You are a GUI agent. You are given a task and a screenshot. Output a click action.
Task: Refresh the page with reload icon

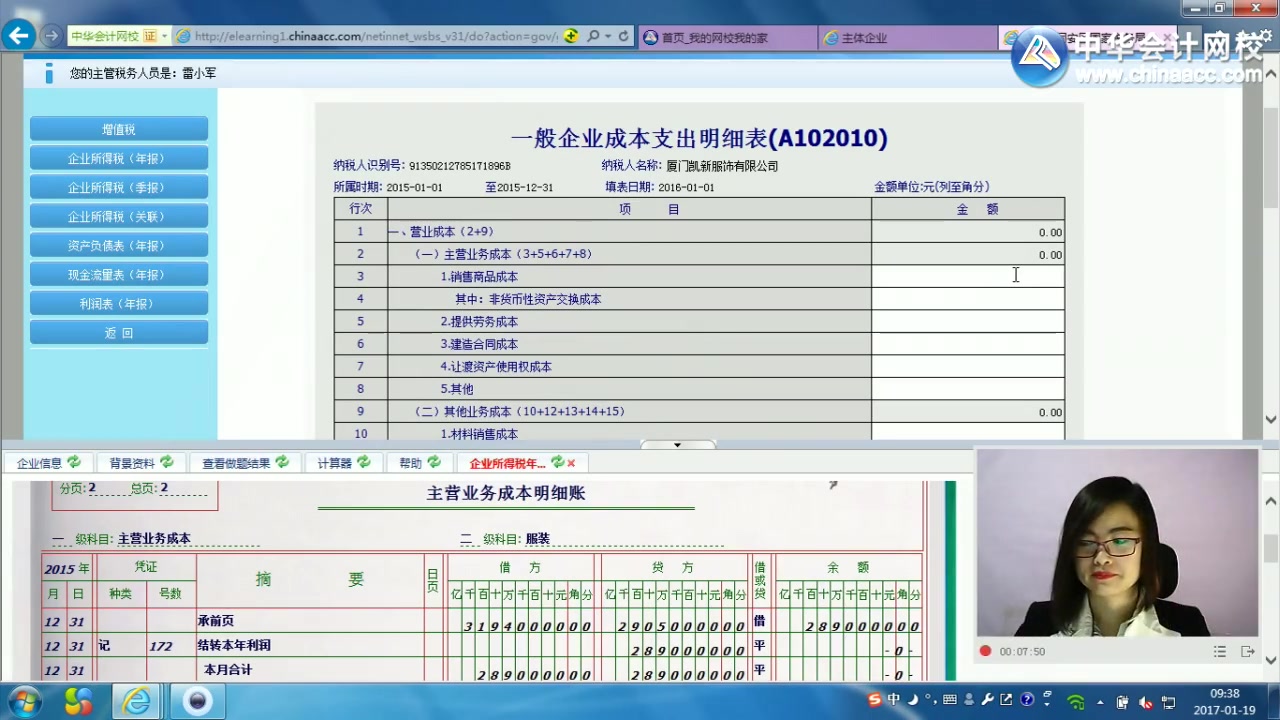click(x=623, y=36)
